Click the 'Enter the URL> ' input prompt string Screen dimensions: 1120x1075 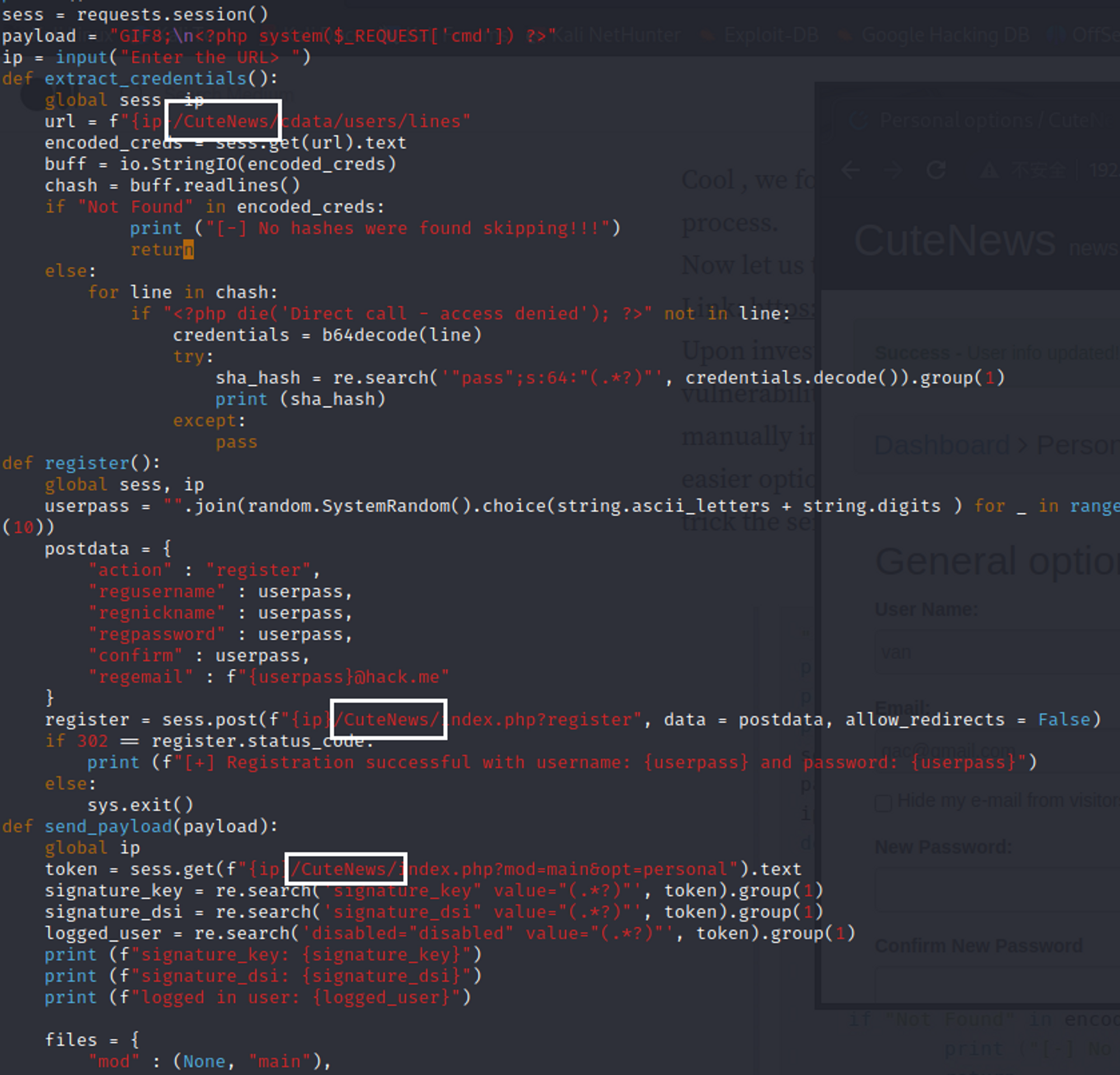211,57
